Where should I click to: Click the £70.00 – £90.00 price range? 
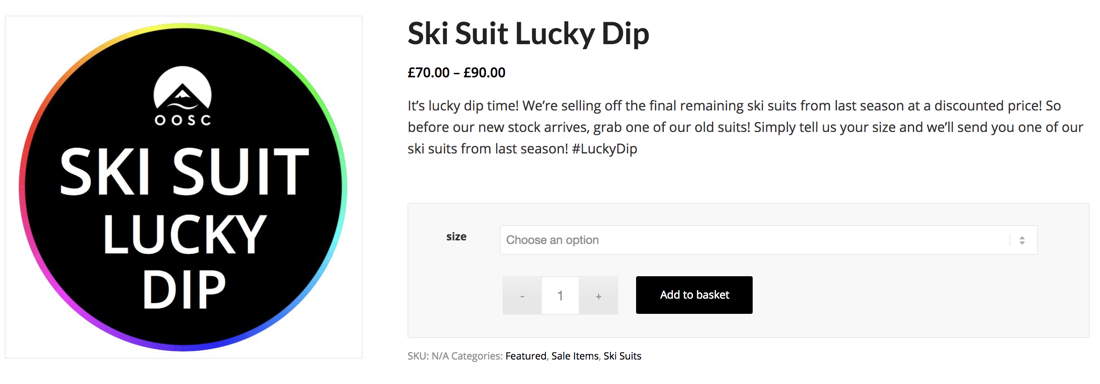coord(457,72)
